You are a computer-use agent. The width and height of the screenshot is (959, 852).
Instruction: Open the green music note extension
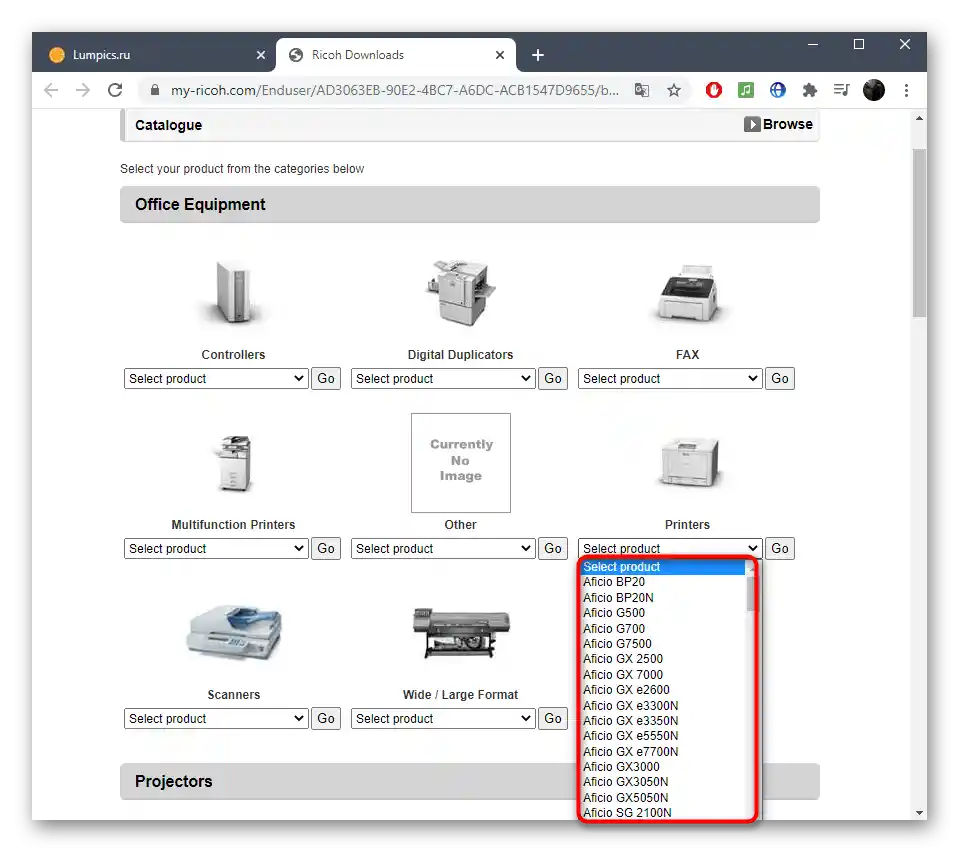746,91
